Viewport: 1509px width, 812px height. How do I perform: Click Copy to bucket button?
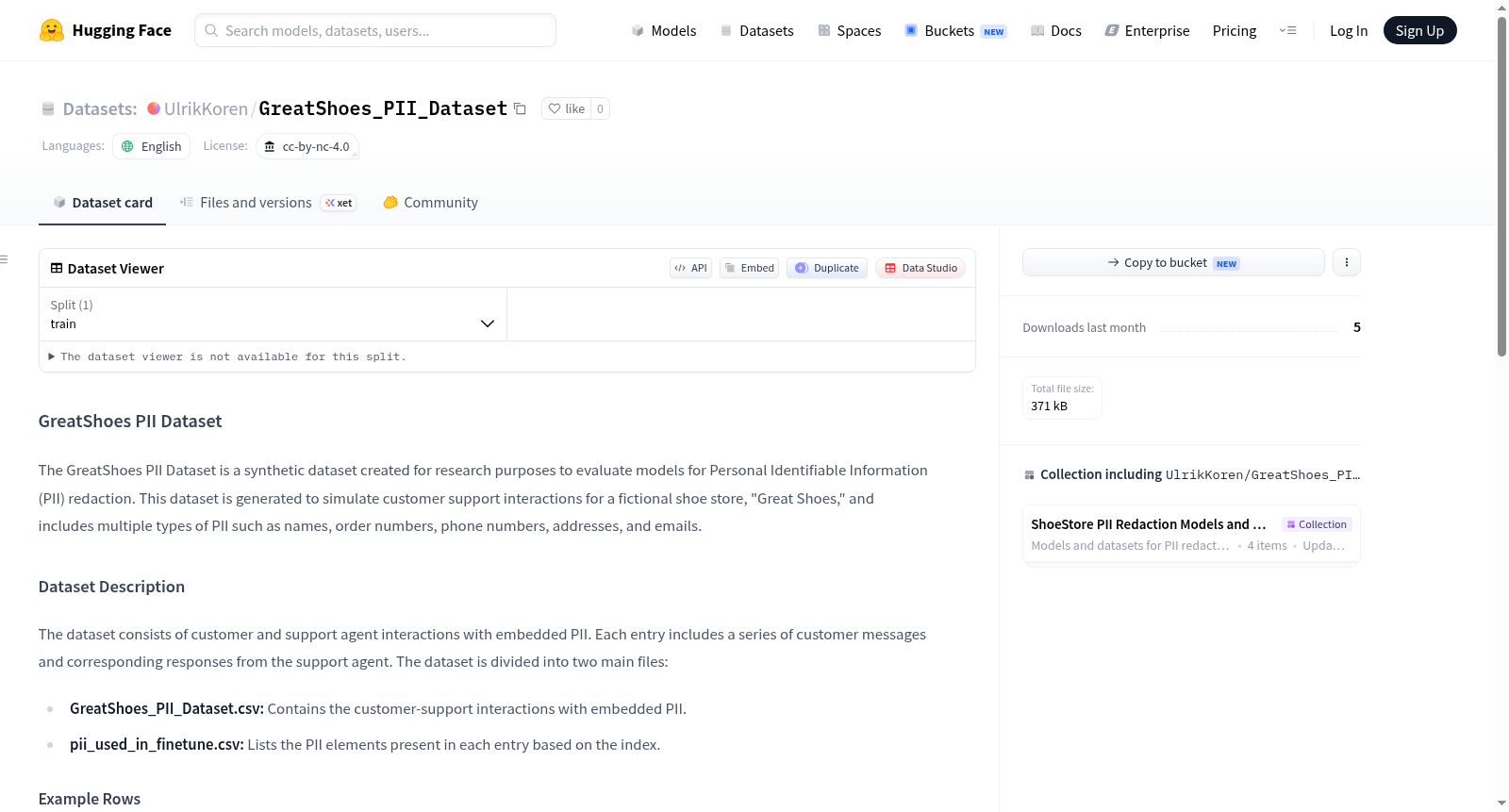click(x=1173, y=262)
